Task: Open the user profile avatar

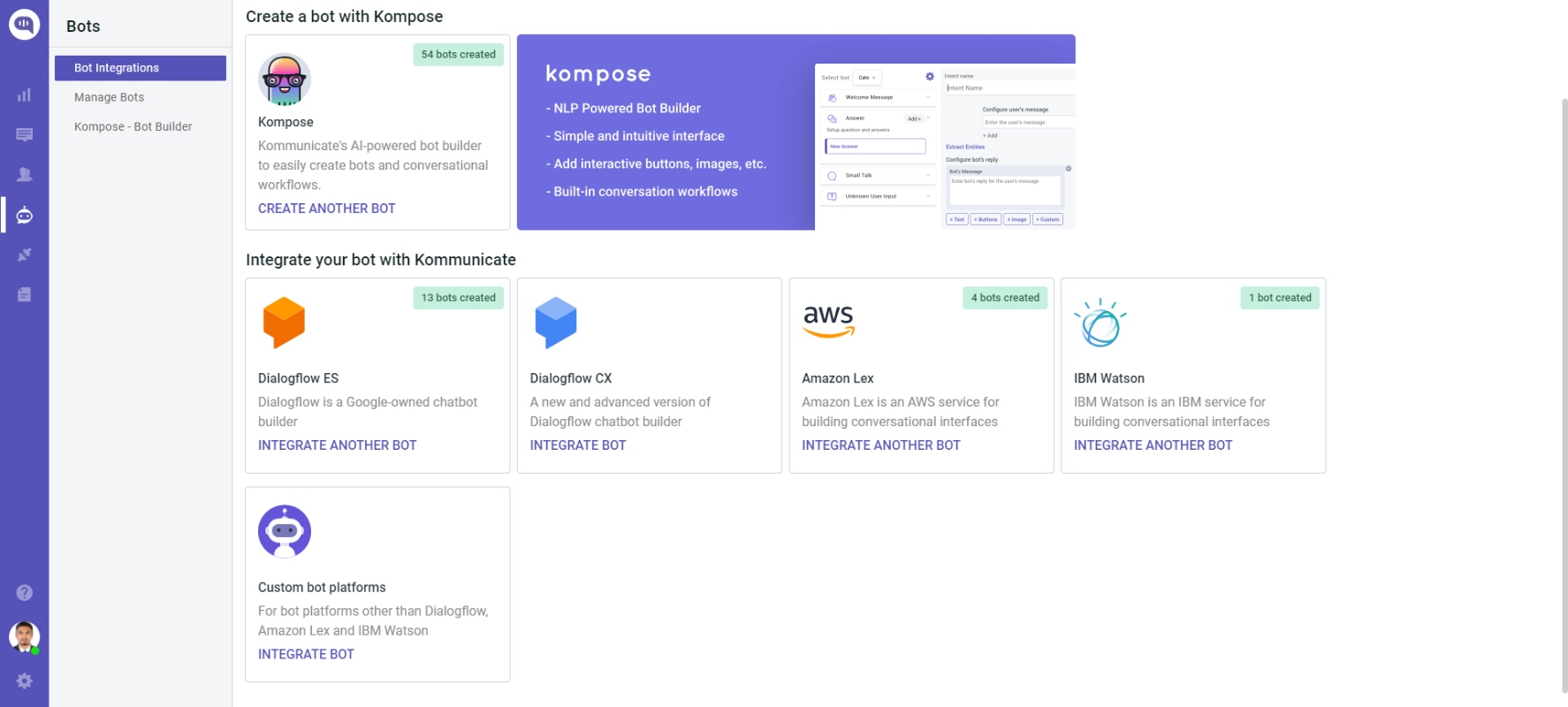Action: [x=24, y=636]
